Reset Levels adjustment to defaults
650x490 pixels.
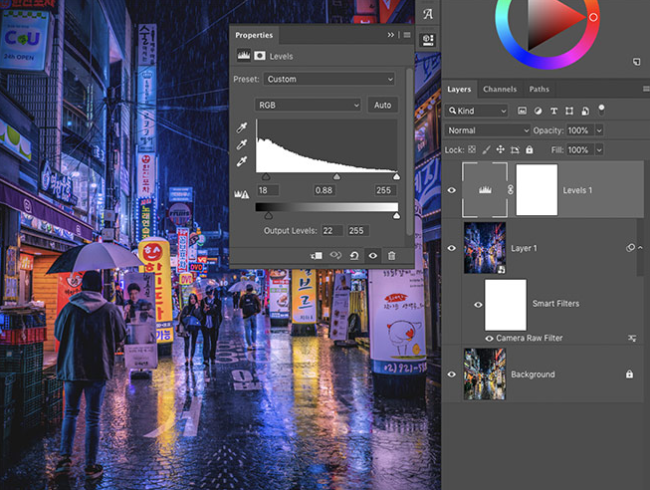pyautogui.click(x=354, y=255)
